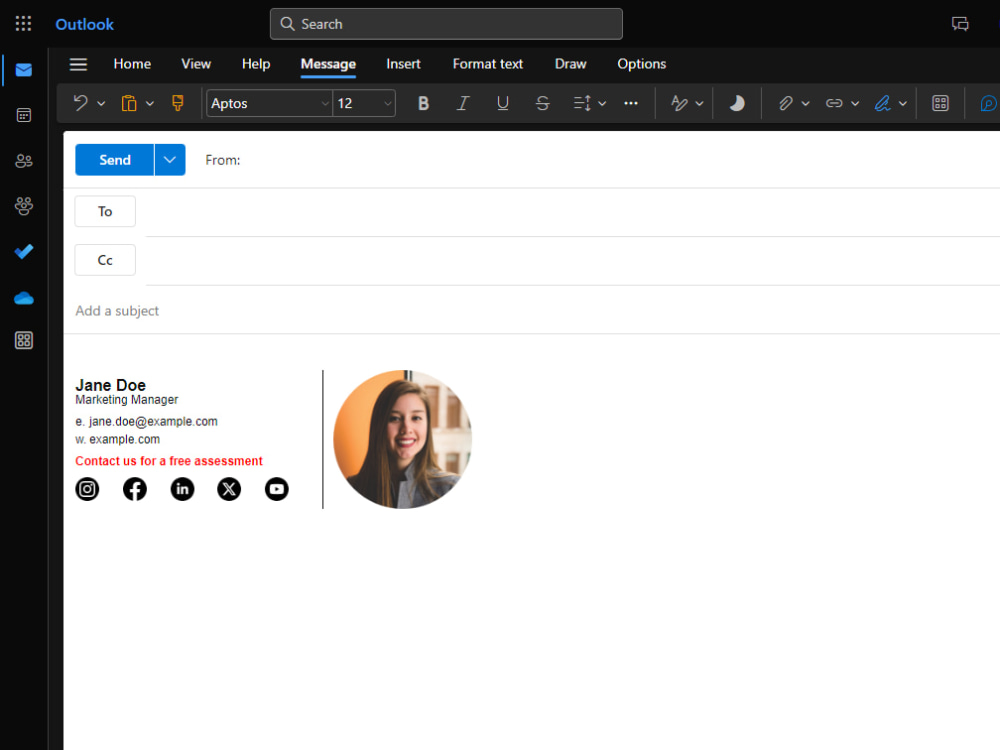Click the Send button
1000x750 pixels.
(x=114, y=159)
